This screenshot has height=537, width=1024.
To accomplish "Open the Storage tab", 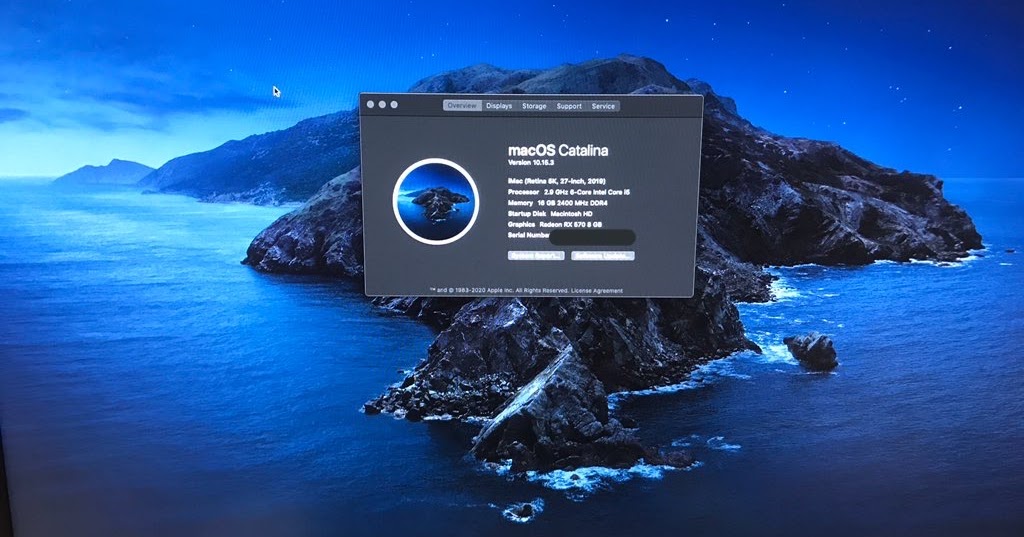I will 534,106.
